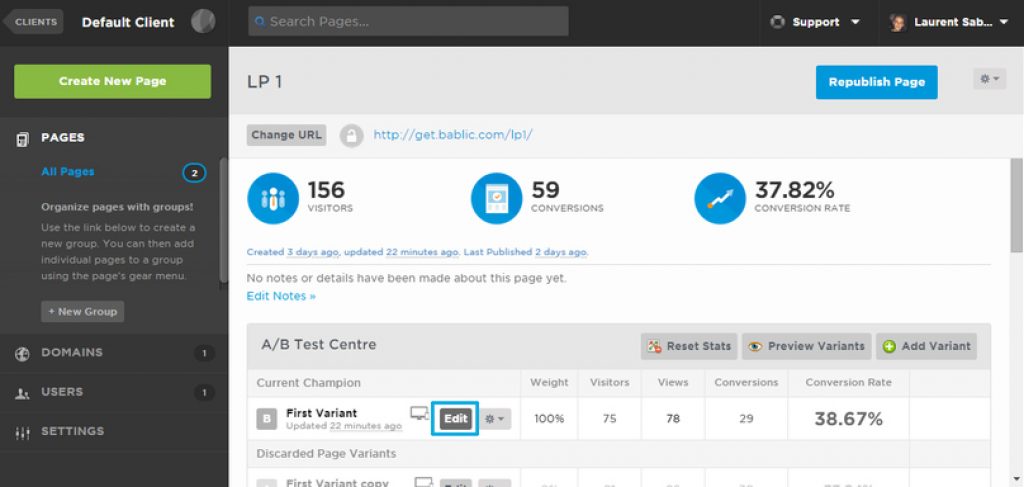This screenshot has width=1024, height=487.
Task: Click the visitors people icon
Action: 273,198
